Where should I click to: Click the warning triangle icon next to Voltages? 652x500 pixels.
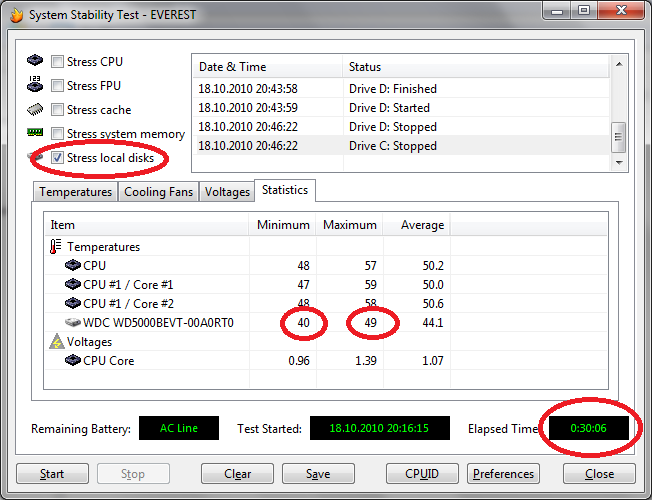click(57, 341)
